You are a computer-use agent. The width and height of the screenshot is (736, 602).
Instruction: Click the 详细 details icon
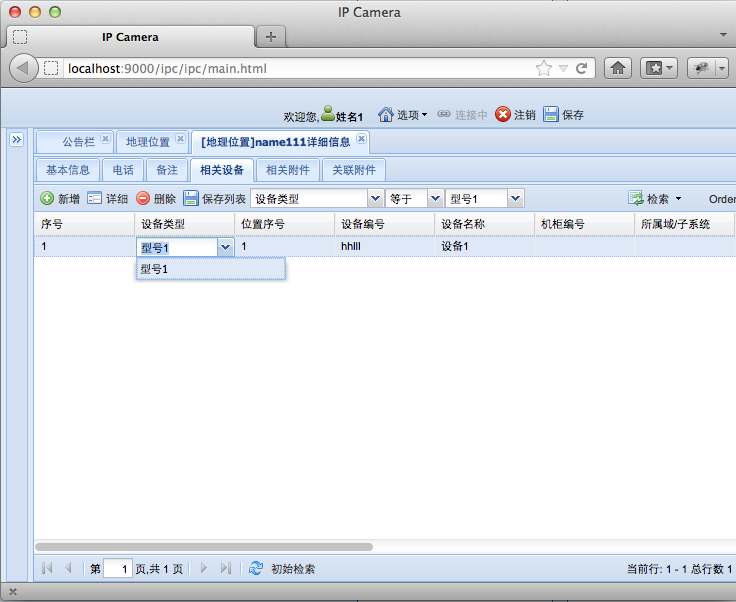pos(95,199)
